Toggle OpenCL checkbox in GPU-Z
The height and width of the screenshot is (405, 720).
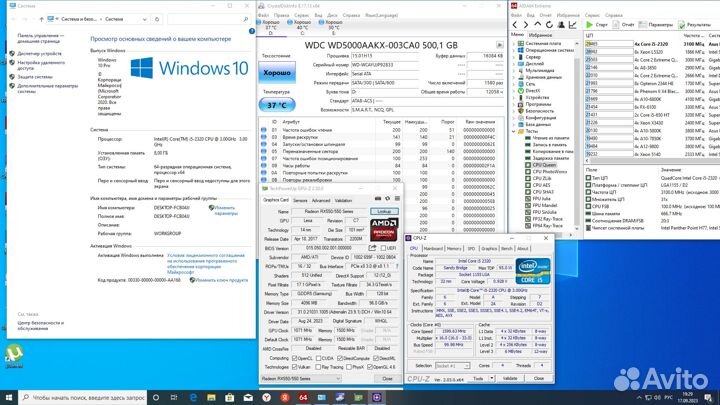295,358
